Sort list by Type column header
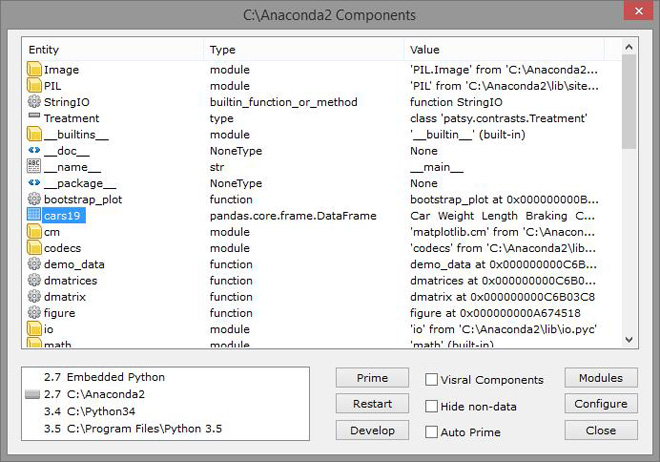This screenshot has width=660, height=462. coord(303,50)
